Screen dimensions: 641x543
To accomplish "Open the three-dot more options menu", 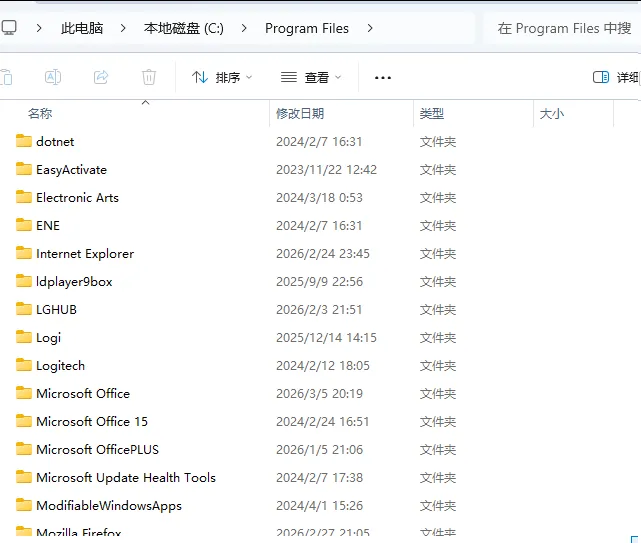I will (383, 78).
